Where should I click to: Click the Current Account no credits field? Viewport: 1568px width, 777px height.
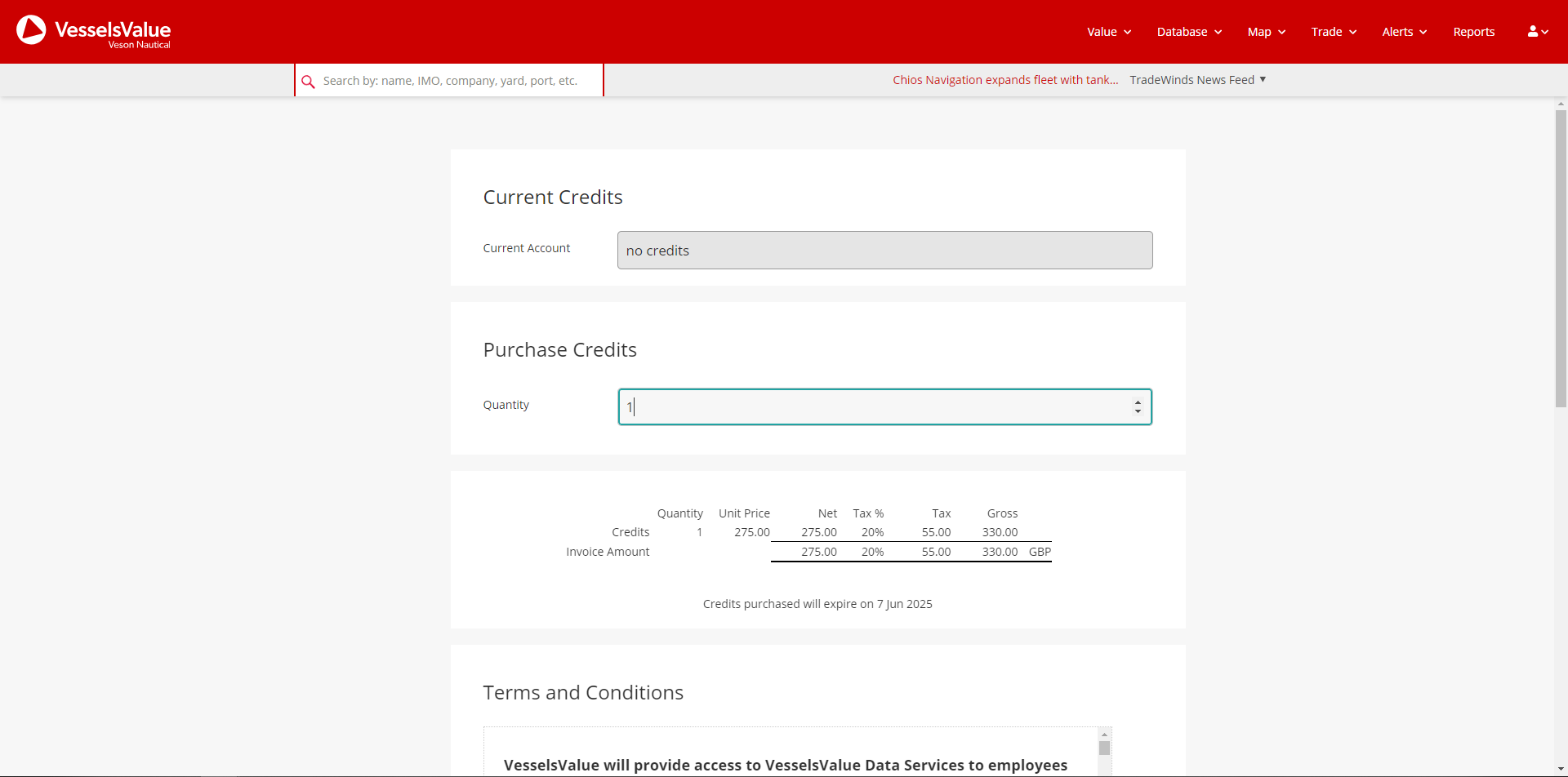884,250
